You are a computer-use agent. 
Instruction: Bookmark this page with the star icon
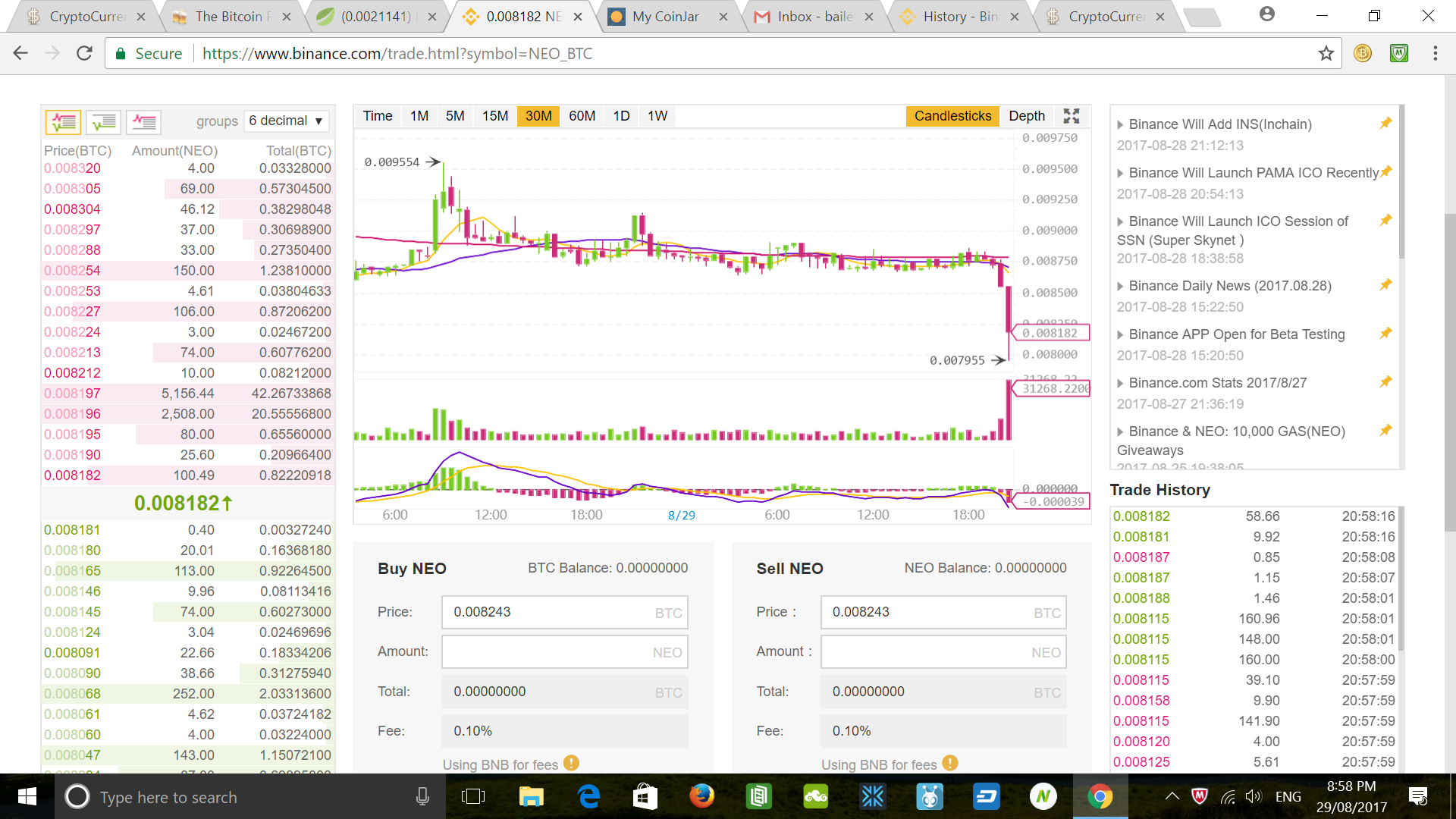[1326, 53]
